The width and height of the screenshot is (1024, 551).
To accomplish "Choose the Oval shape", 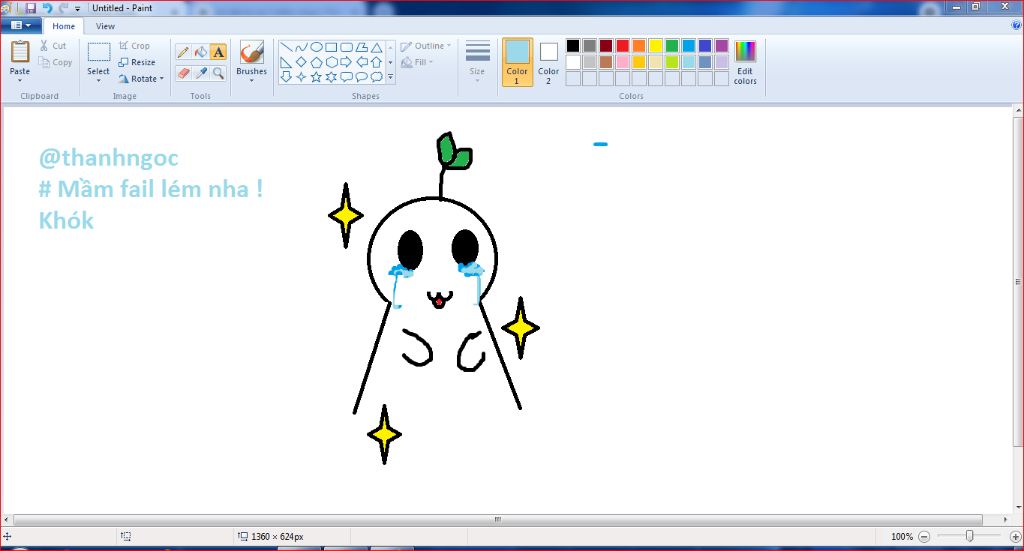I will [x=316, y=47].
